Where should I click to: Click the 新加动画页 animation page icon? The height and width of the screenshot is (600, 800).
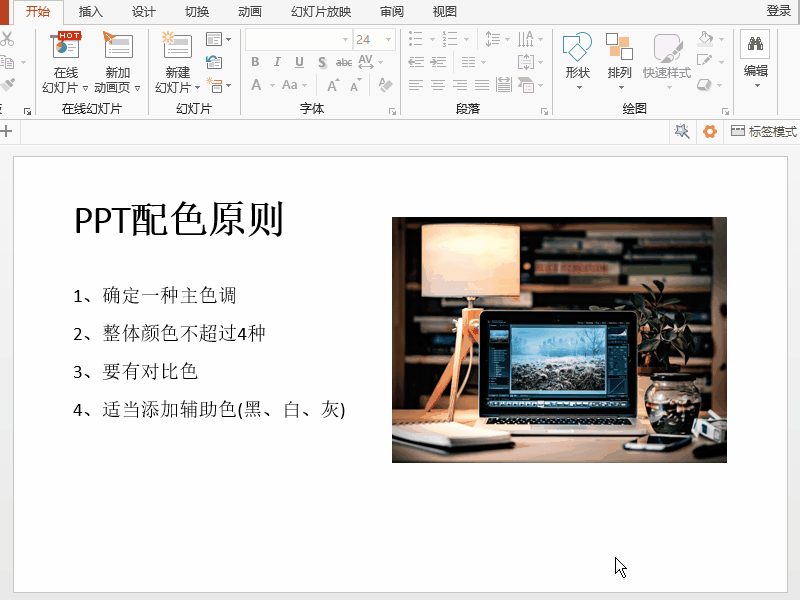[x=117, y=46]
